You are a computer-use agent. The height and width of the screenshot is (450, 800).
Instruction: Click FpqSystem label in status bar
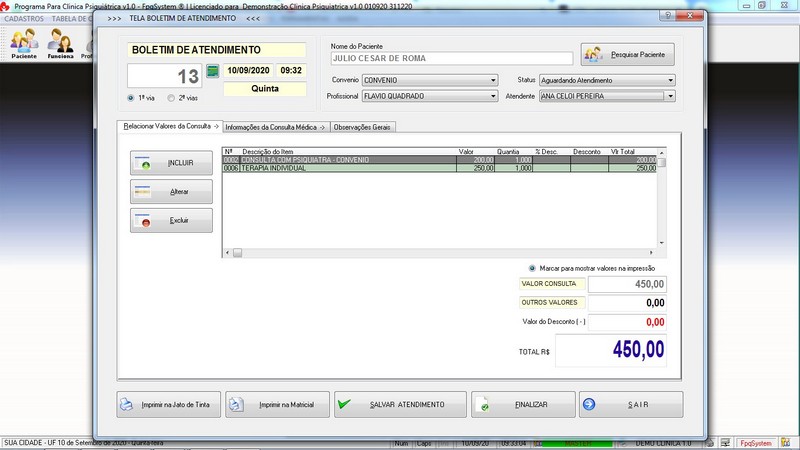click(x=756, y=443)
